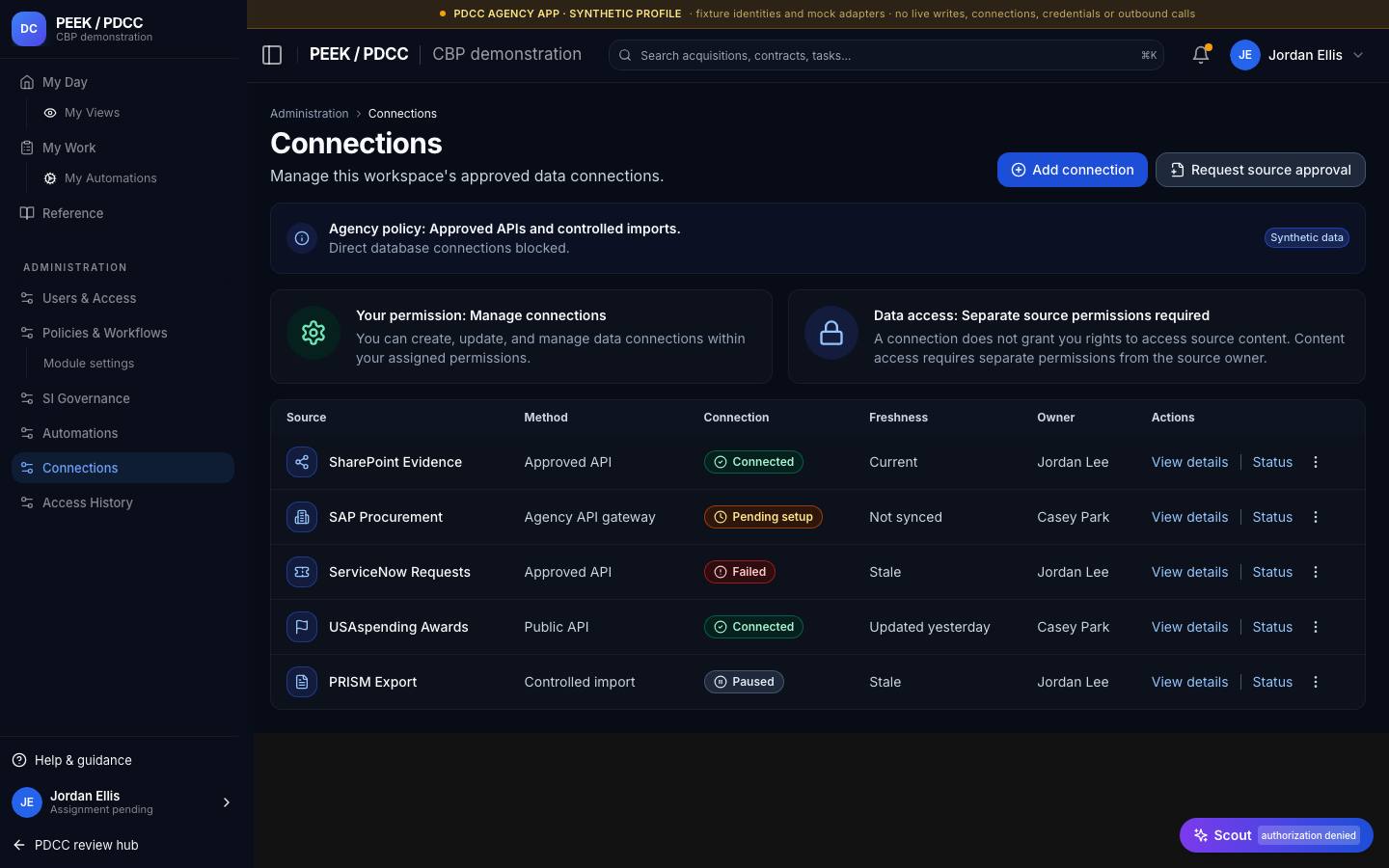The height and width of the screenshot is (868, 1389).
Task: Click the Add connection button
Action: [1073, 170]
